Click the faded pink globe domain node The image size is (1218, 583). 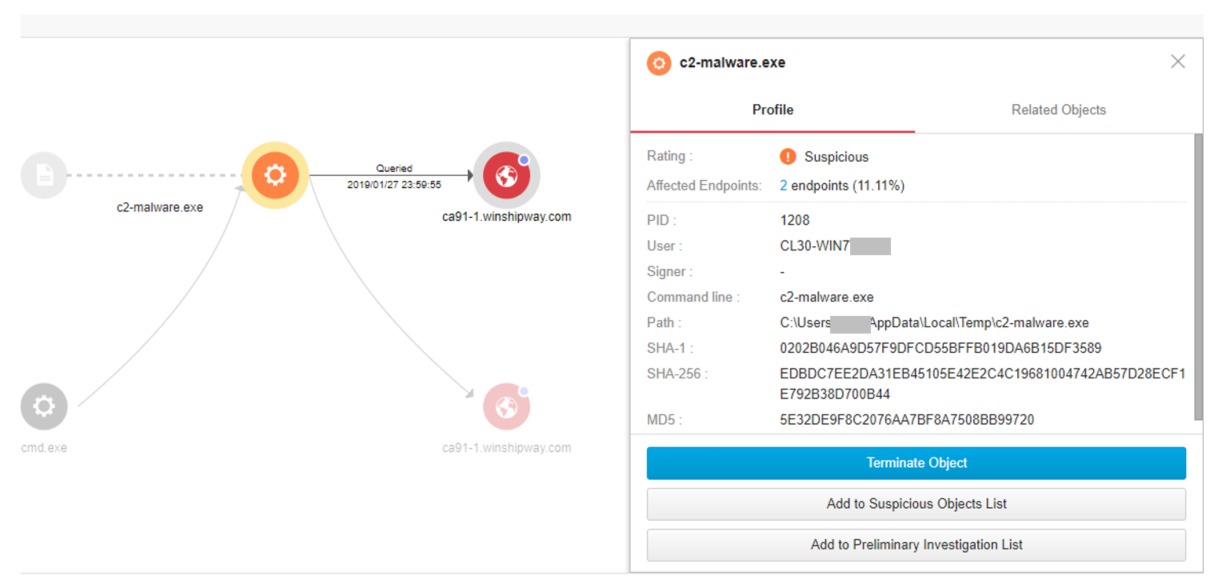point(506,407)
